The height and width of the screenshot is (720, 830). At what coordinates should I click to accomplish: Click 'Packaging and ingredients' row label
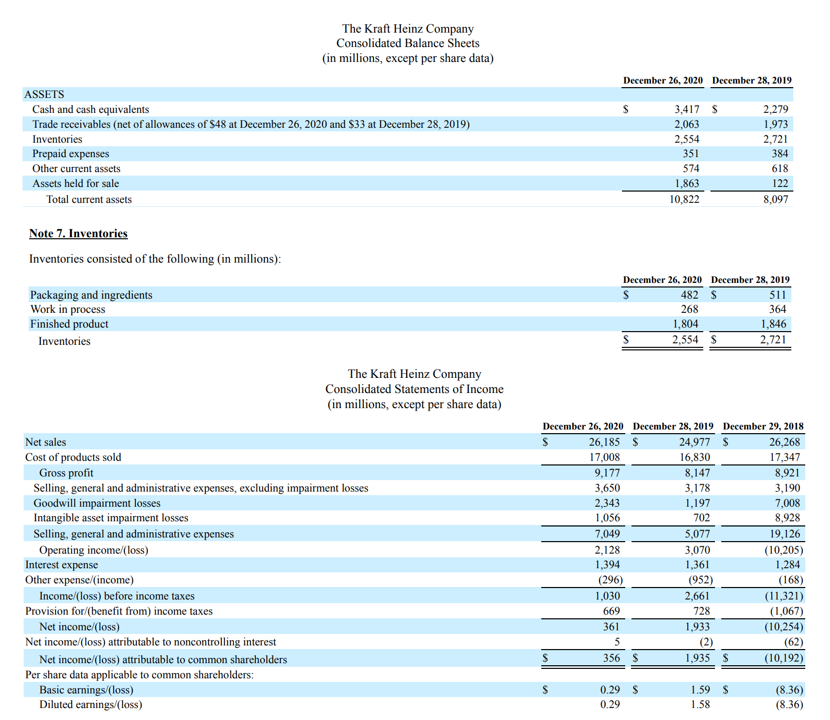pos(91,295)
